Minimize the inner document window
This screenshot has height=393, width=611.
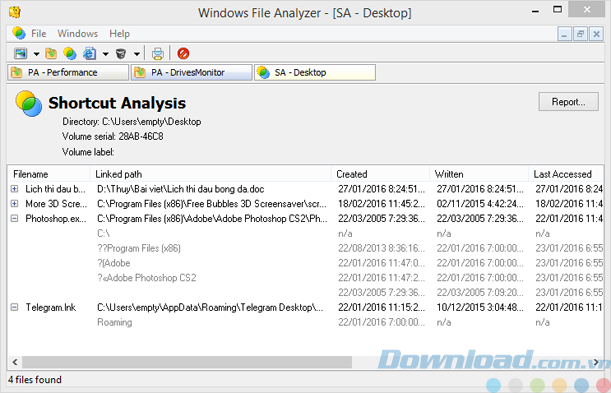click(x=564, y=34)
